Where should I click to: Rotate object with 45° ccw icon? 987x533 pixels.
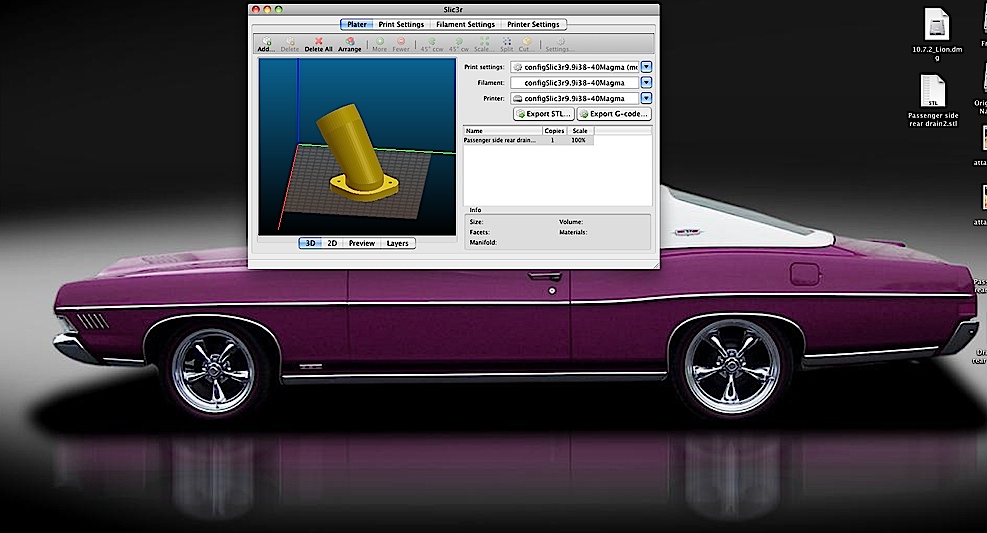432,44
